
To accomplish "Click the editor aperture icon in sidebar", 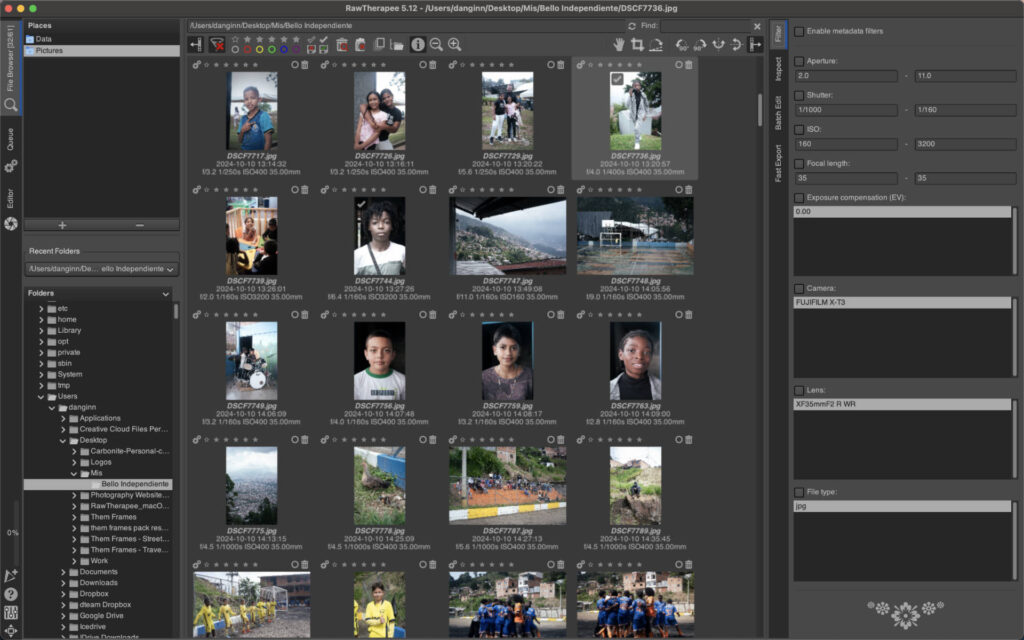I will [x=10, y=224].
